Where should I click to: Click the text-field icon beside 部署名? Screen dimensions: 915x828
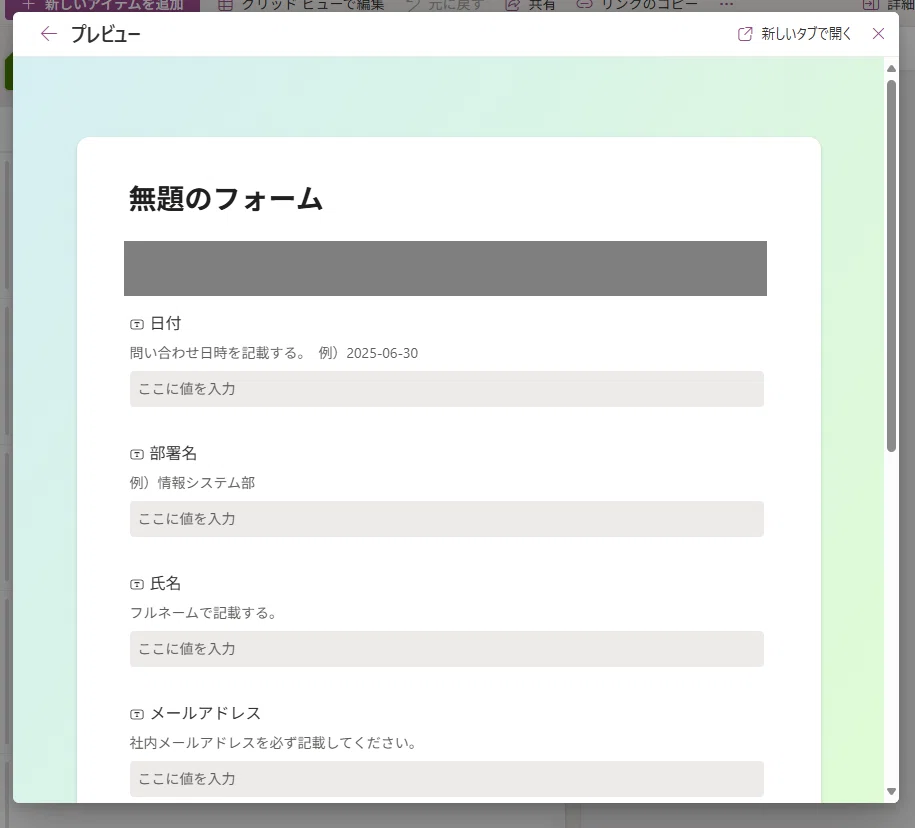pyautogui.click(x=137, y=454)
